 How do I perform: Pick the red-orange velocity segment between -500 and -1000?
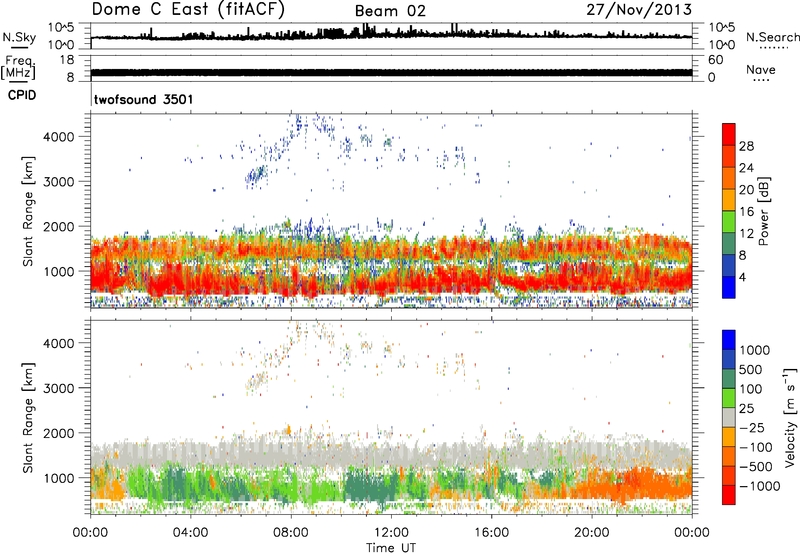click(x=729, y=475)
